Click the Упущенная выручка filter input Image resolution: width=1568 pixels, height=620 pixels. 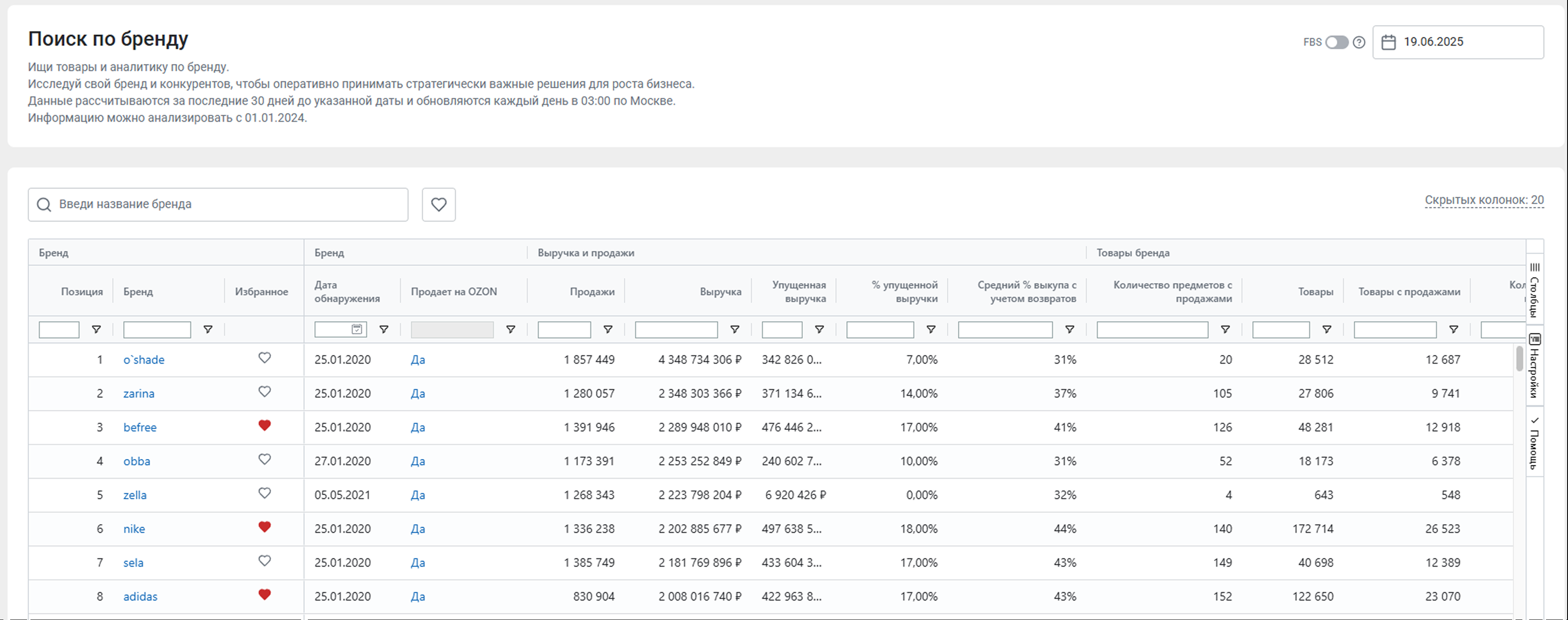coord(782,329)
